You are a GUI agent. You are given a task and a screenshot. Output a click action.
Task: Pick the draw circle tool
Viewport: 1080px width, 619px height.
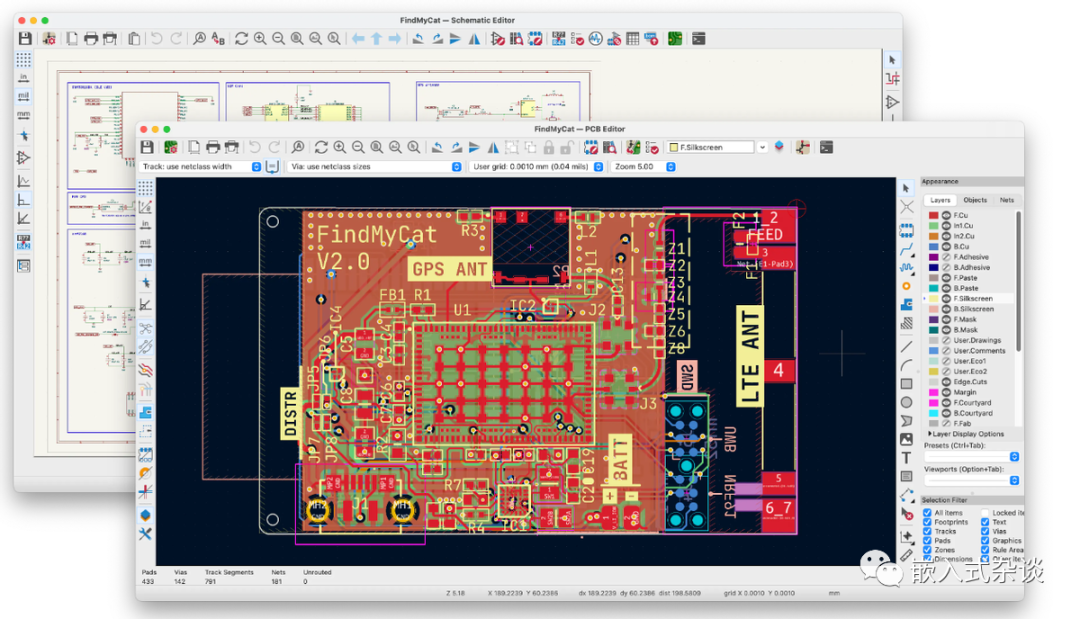[x=906, y=403]
